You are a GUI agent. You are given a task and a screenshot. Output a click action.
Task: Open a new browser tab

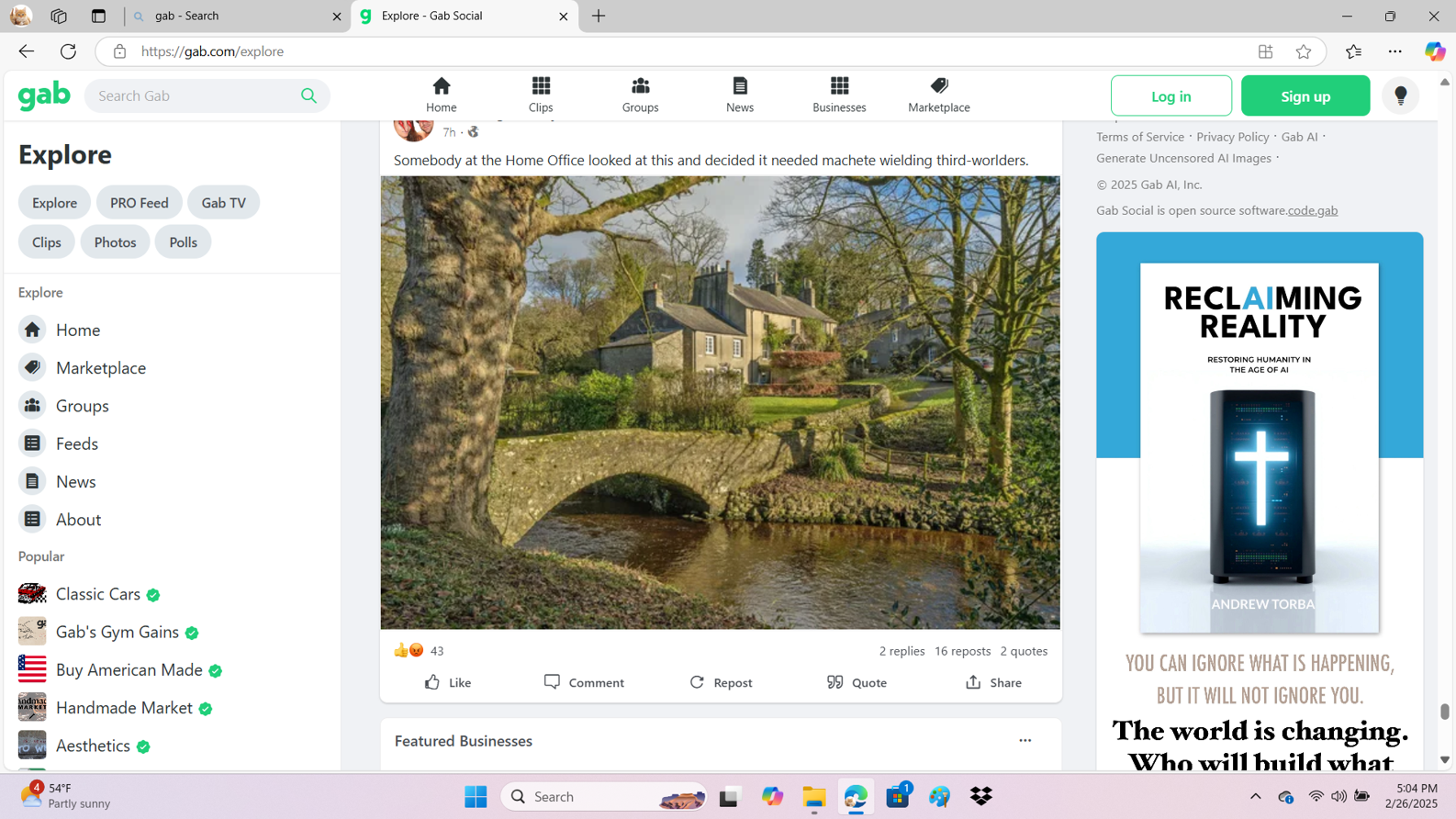tap(599, 16)
